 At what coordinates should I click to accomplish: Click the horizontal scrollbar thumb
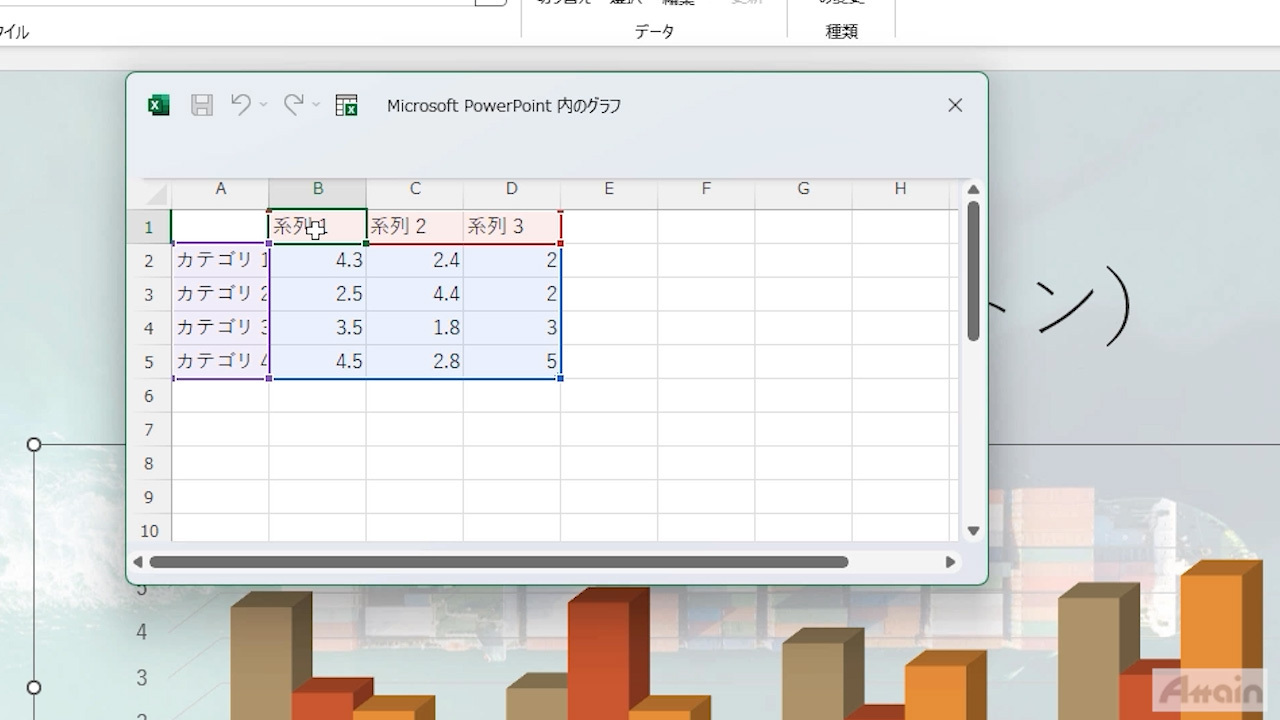tap(499, 562)
